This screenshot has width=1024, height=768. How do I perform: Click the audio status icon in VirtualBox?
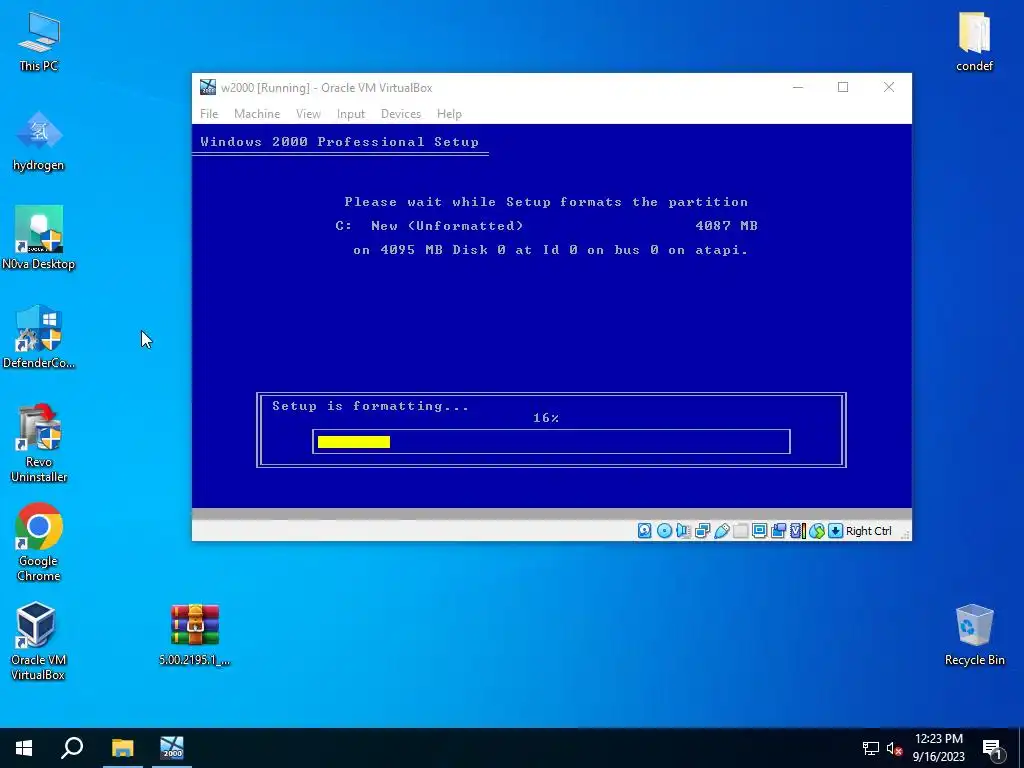tap(683, 531)
